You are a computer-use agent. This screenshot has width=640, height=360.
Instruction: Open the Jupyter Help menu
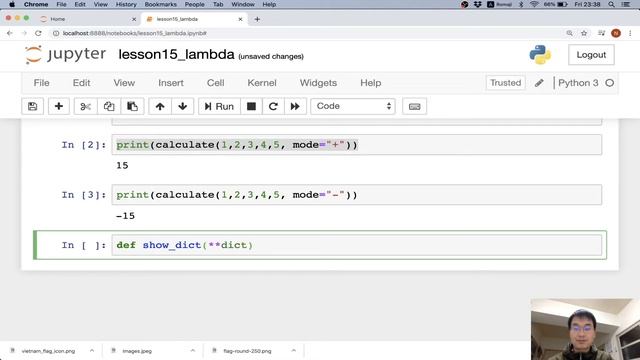coord(371,83)
